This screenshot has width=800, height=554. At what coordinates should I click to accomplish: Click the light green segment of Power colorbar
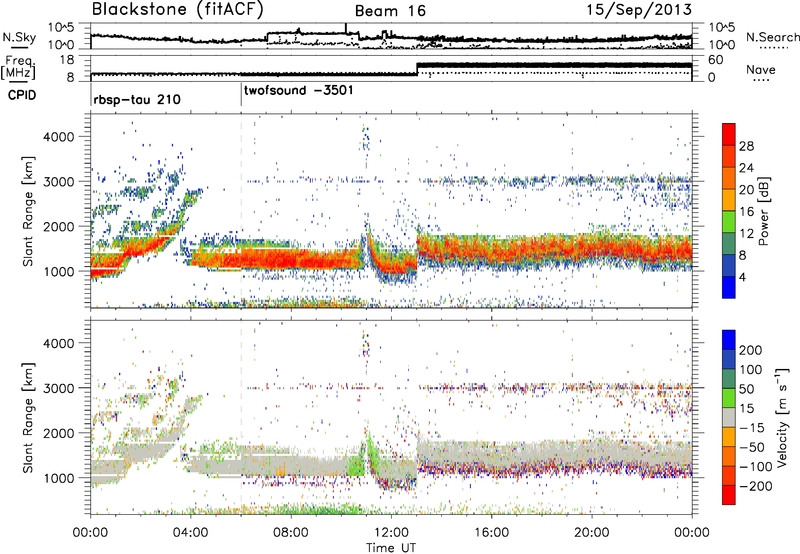pyautogui.click(x=729, y=221)
